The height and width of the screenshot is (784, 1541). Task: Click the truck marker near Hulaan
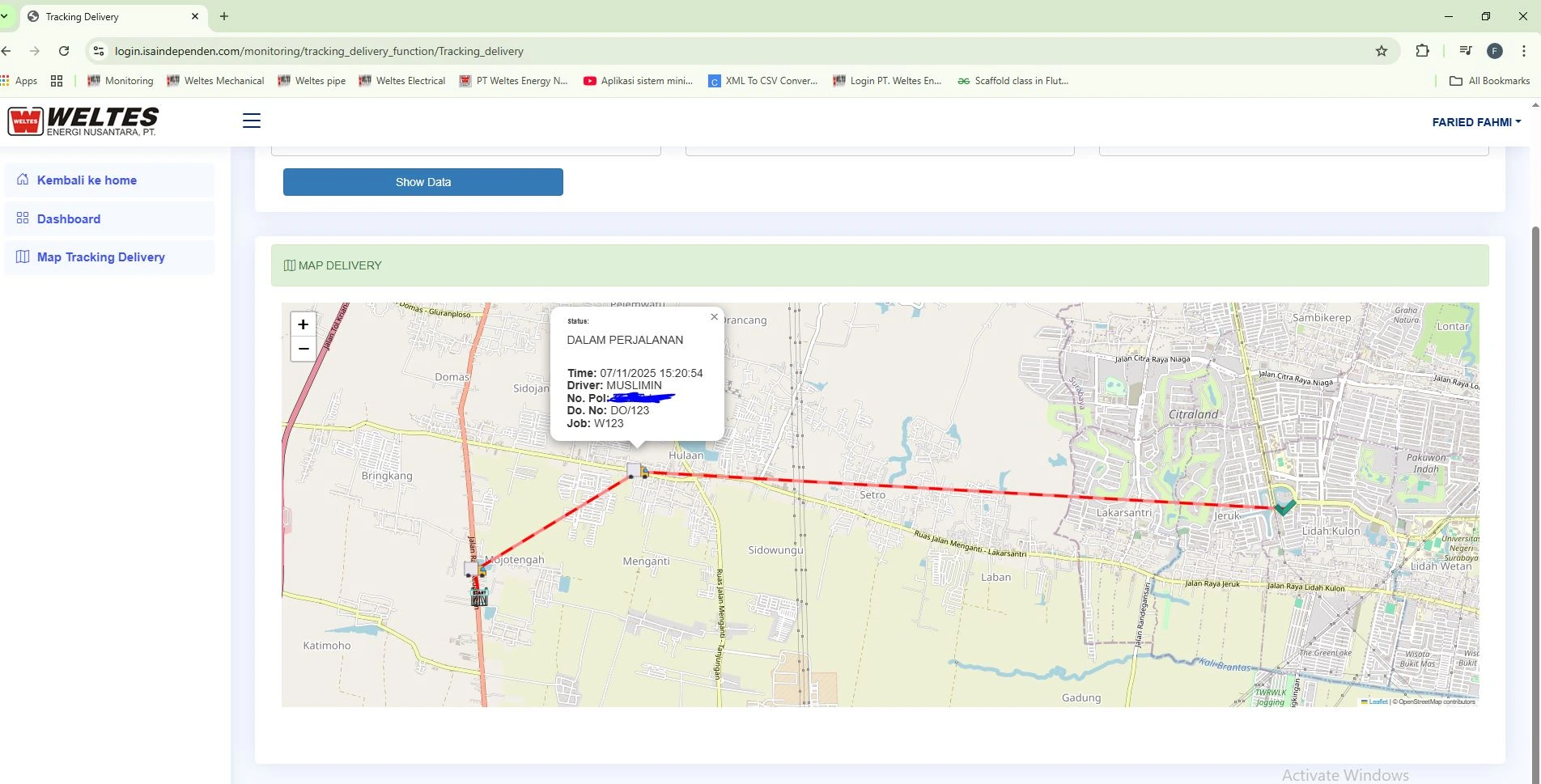(638, 471)
